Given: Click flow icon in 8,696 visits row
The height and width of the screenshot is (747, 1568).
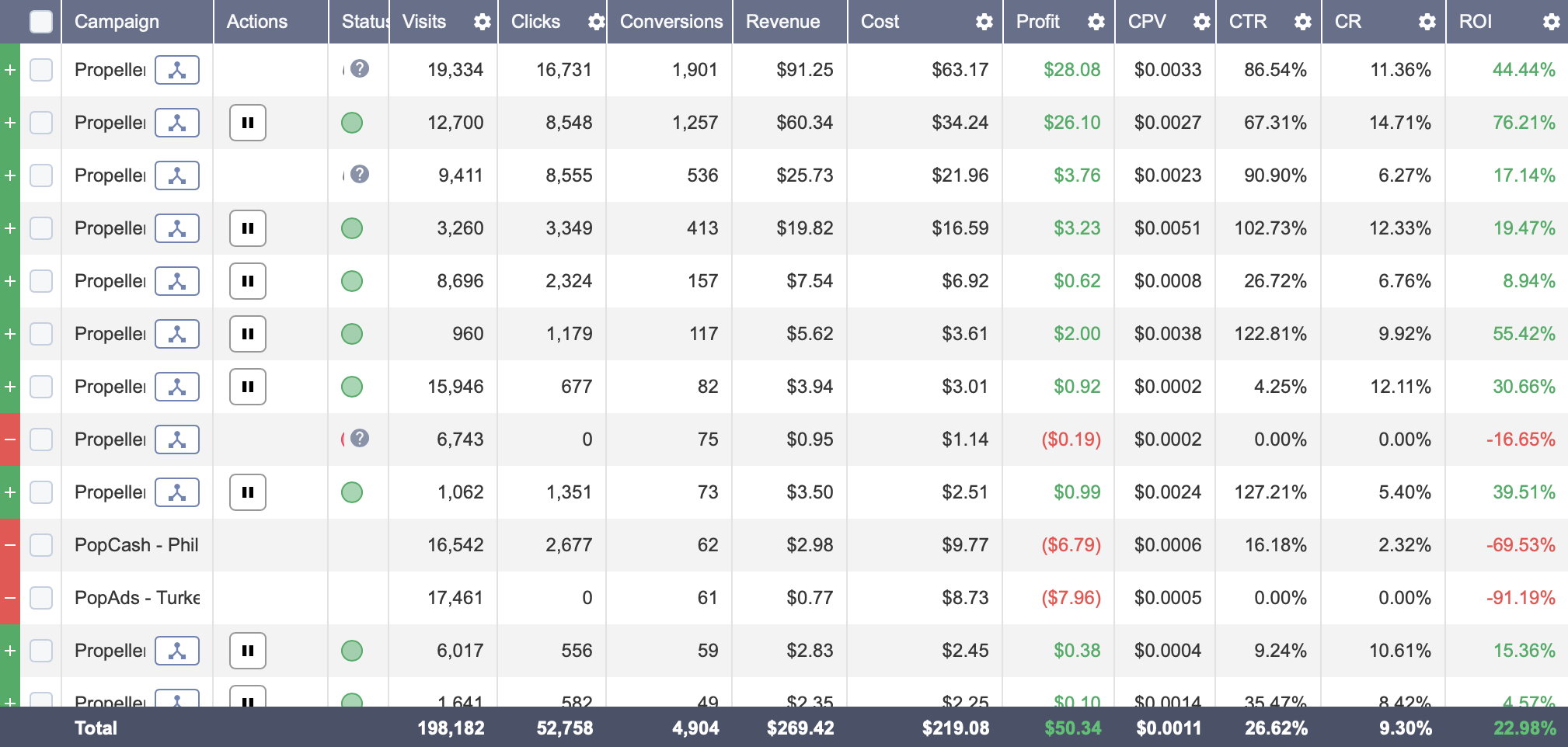Looking at the screenshot, I should [177, 281].
